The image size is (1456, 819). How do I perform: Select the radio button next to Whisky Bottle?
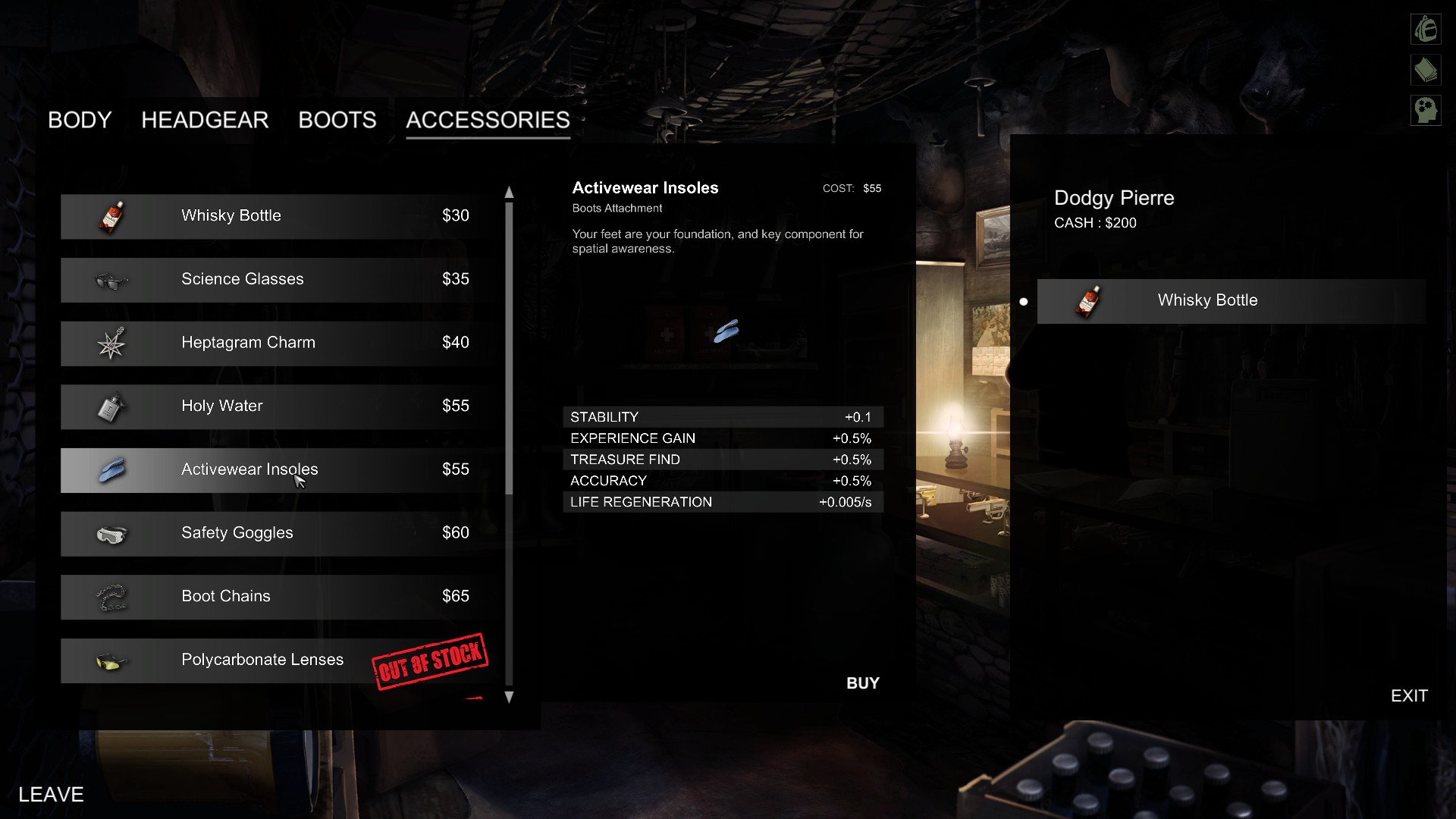pos(1026,300)
